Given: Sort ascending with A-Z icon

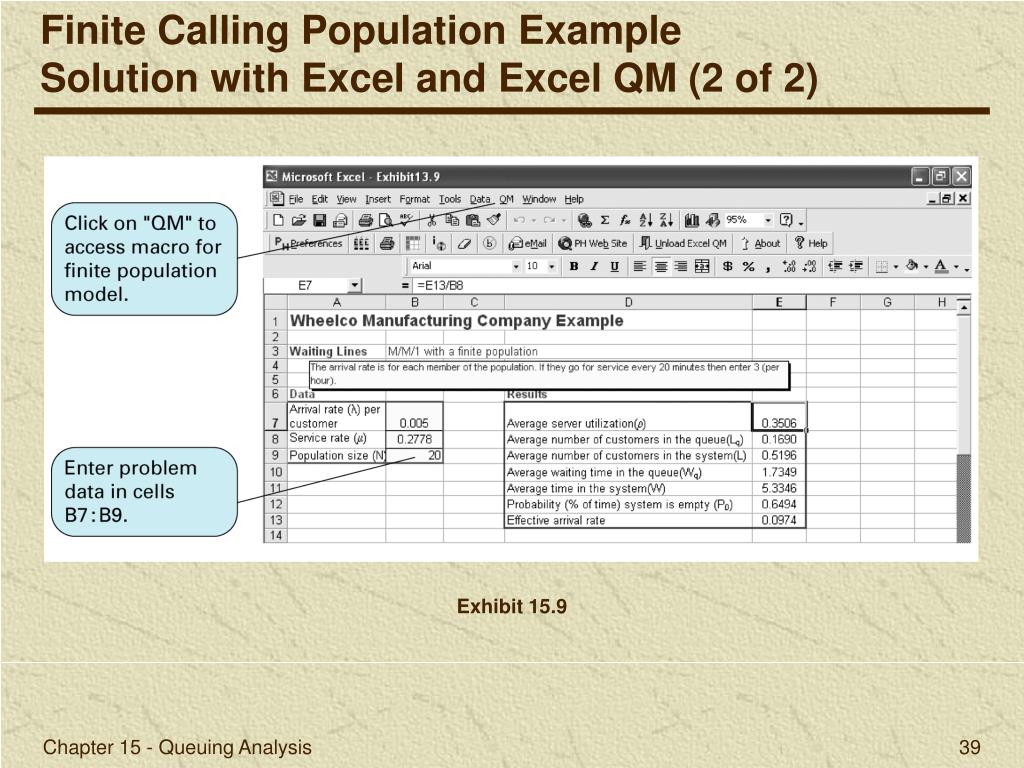Looking at the screenshot, I should (646, 220).
